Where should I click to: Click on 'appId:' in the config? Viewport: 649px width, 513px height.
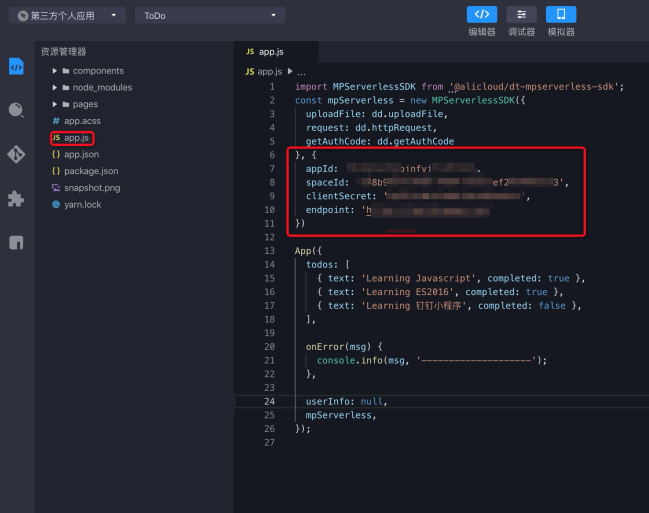point(322,169)
